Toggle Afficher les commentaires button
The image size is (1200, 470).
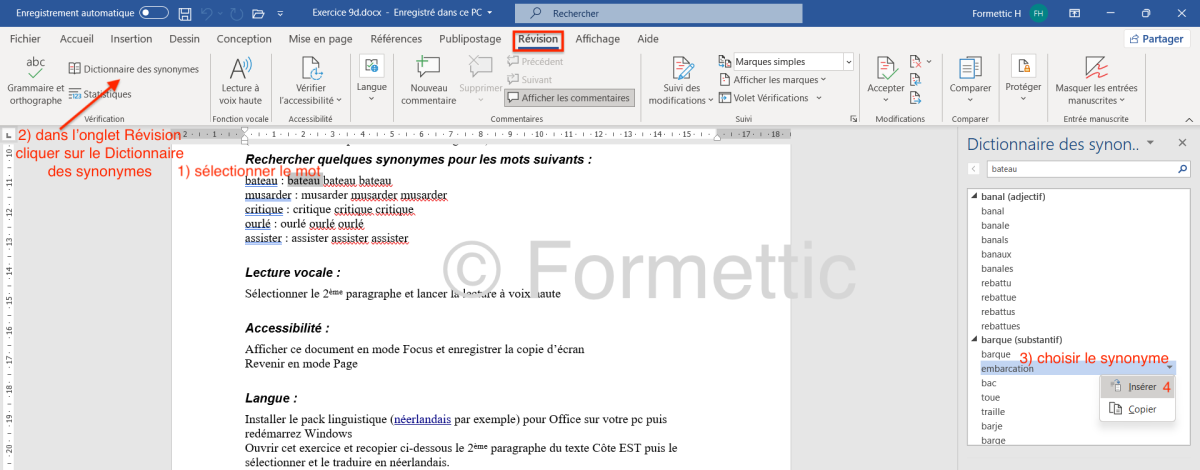(569, 98)
